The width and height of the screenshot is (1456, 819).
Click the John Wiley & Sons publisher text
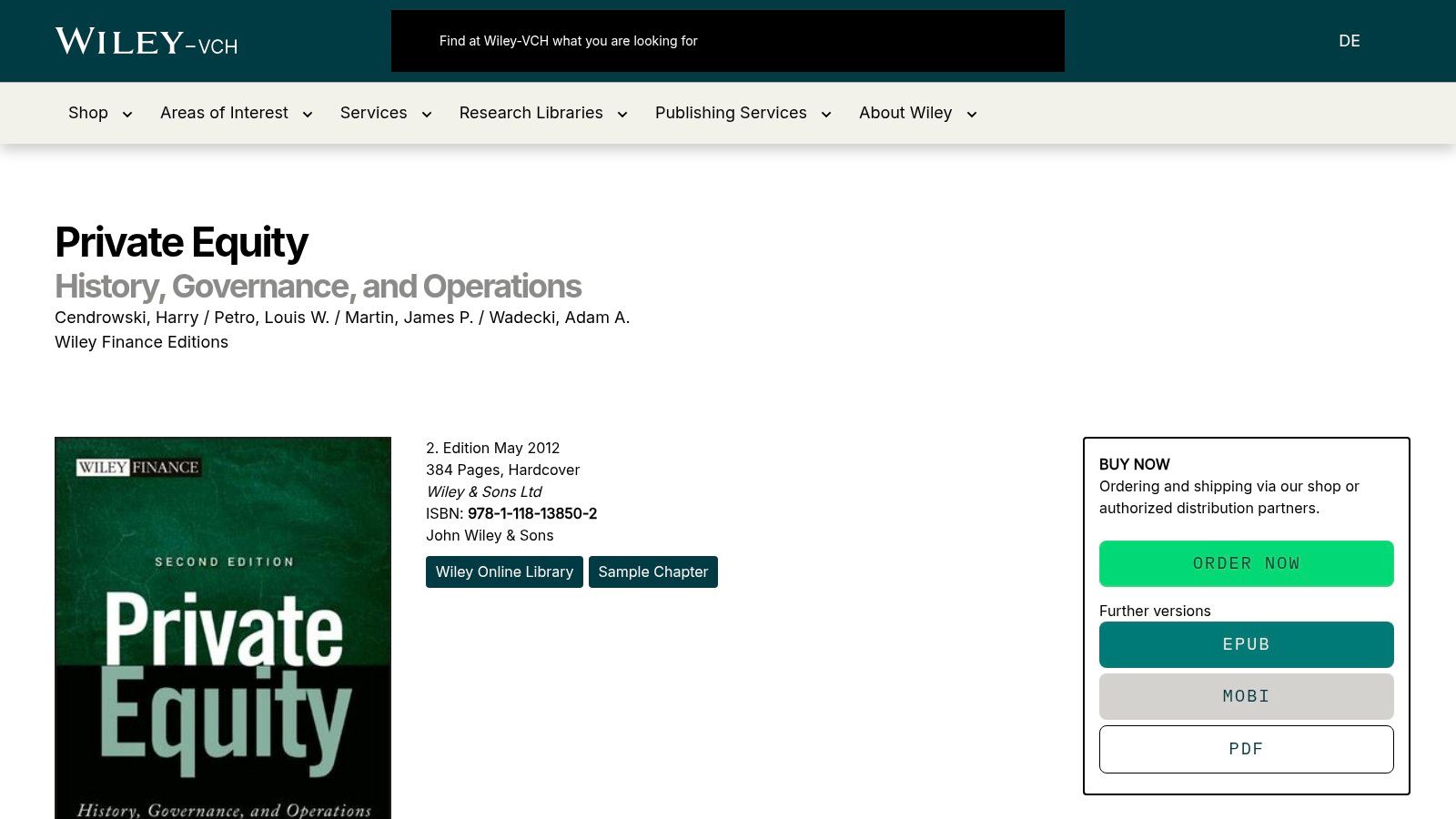(x=490, y=535)
